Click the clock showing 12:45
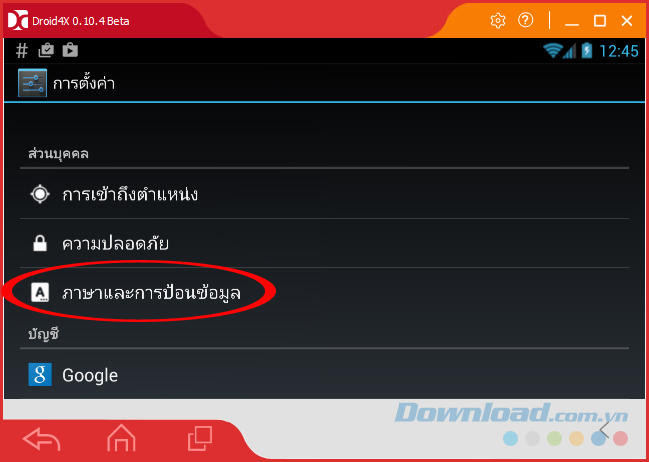This screenshot has width=649, height=462. 619,51
